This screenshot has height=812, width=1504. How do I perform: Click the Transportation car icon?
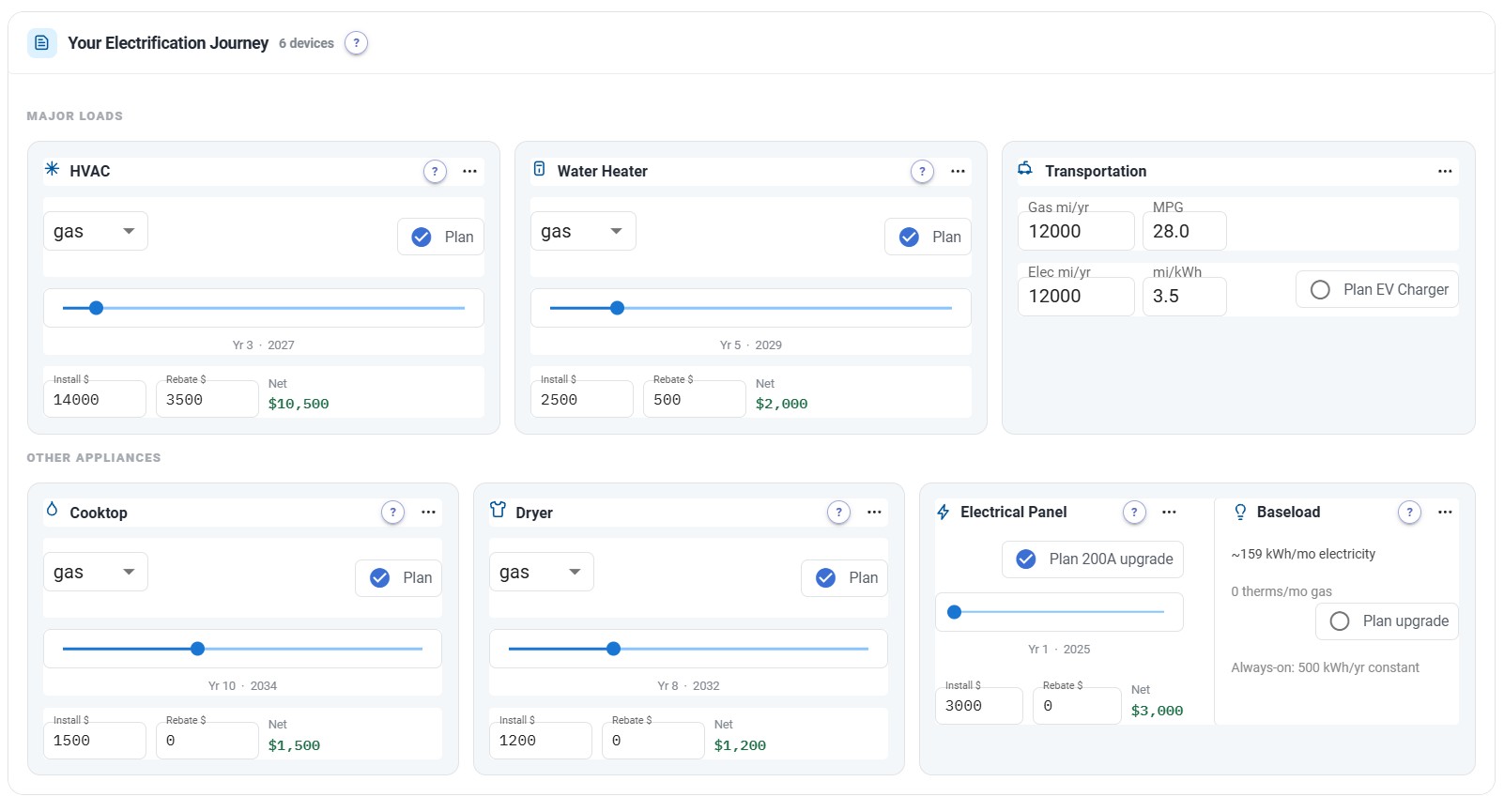coord(1025,169)
